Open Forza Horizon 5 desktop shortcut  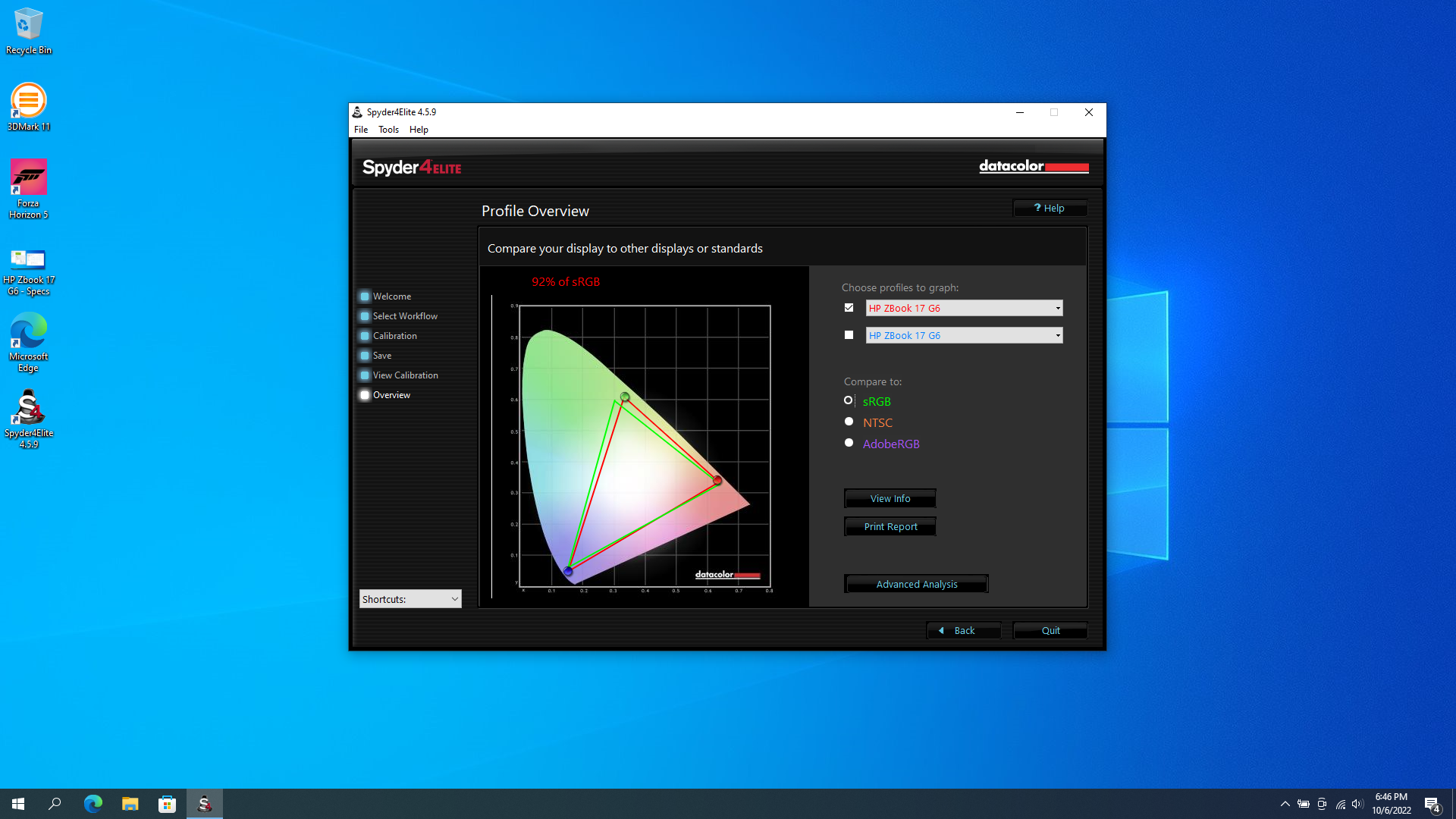coord(29,189)
